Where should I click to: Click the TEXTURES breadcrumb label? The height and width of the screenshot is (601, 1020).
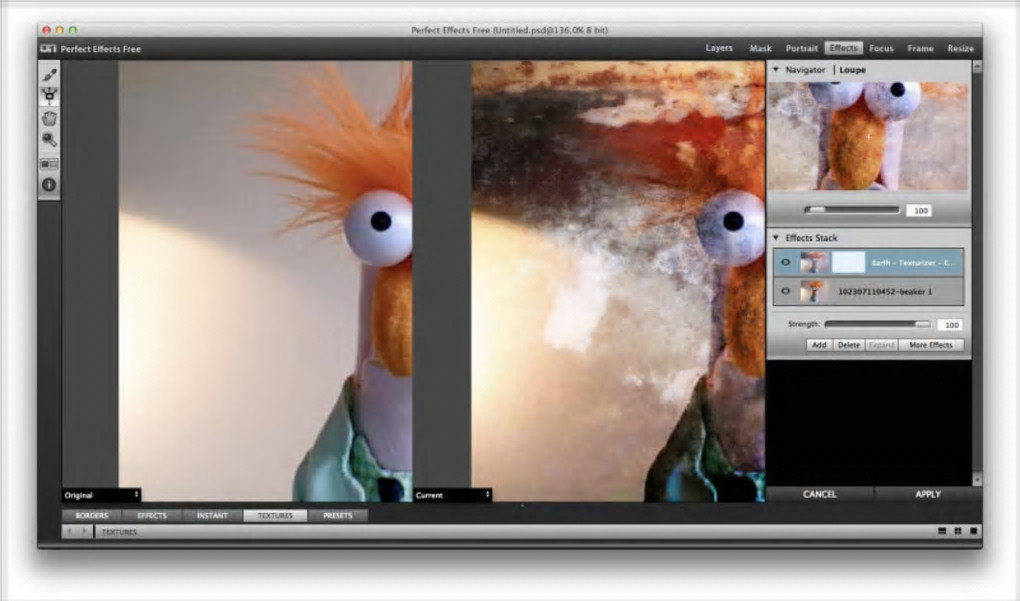pyautogui.click(x=119, y=532)
